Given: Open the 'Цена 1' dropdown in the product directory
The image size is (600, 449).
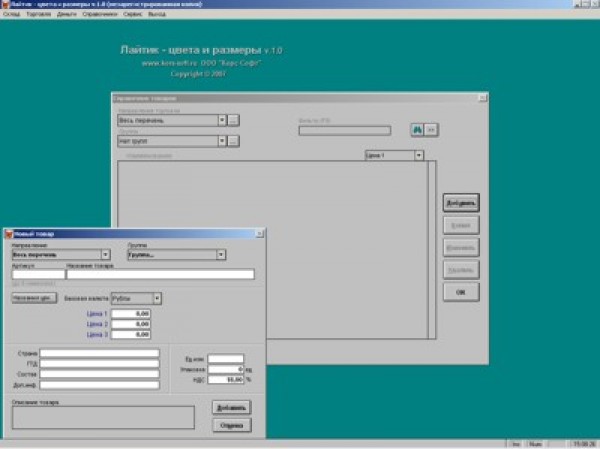Looking at the screenshot, I should click(x=418, y=155).
